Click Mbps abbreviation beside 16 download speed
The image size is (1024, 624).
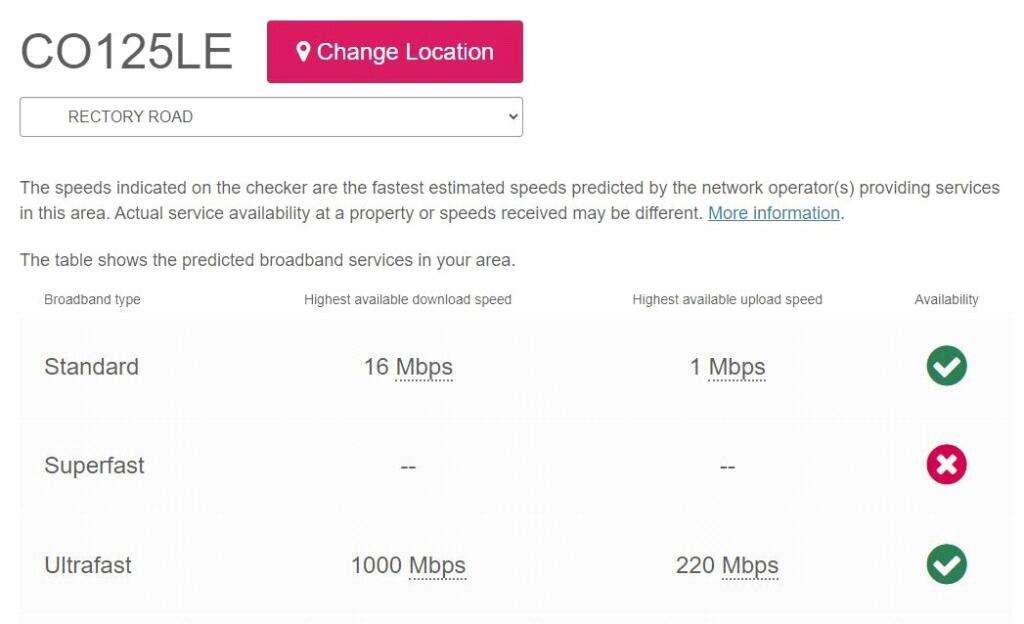click(424, 367)
